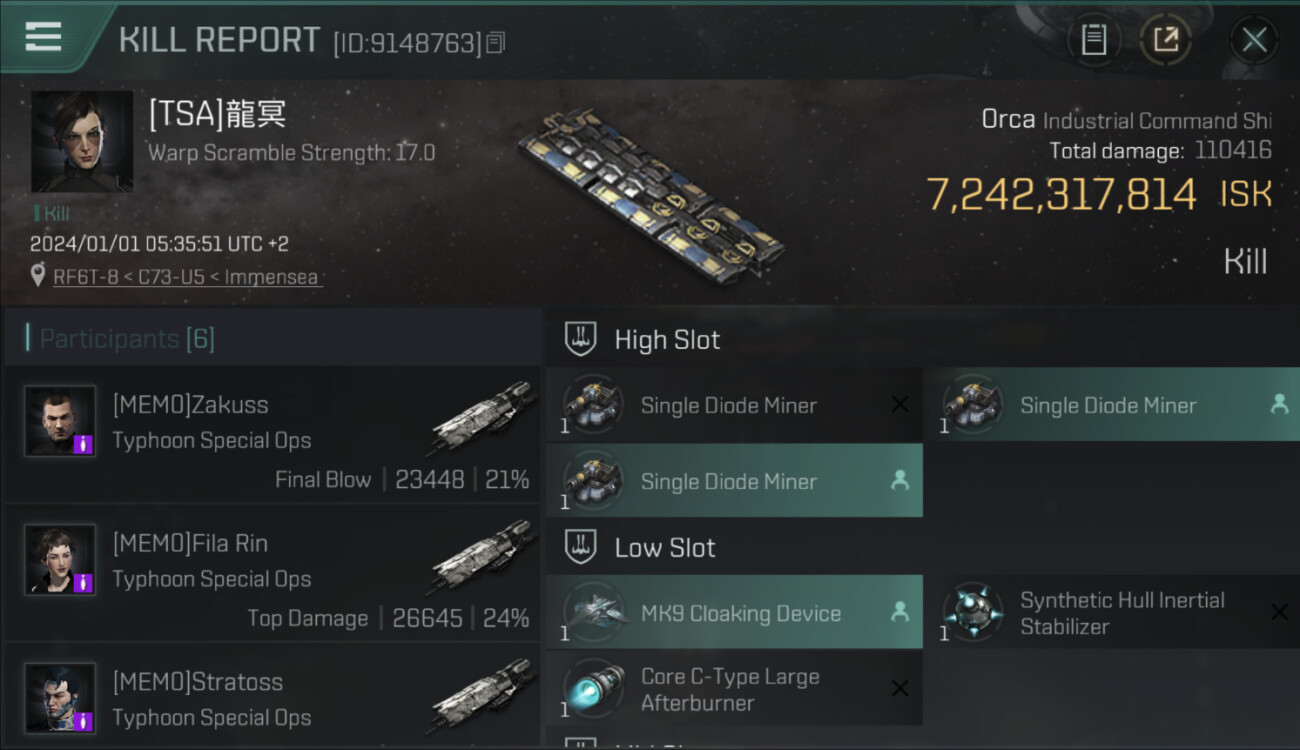Open the victim pilot portrait

click(82, 142)
